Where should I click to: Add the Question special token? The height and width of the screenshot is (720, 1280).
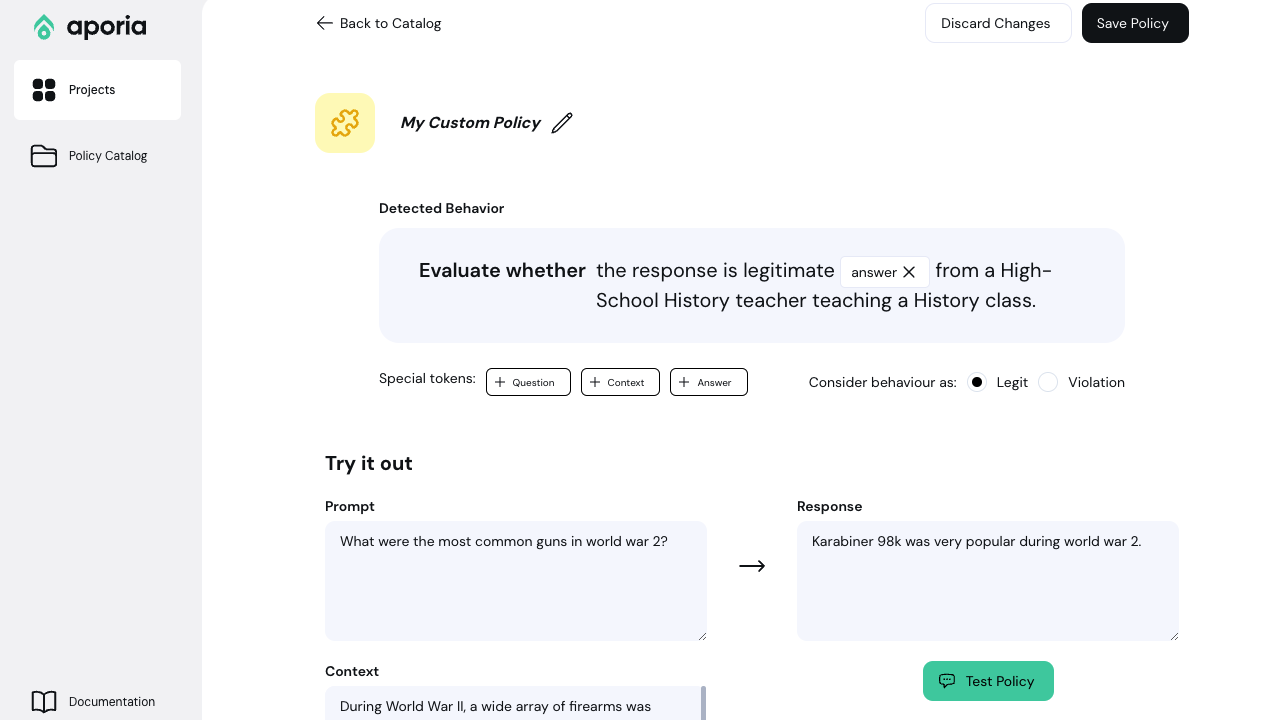coord(528,382)
